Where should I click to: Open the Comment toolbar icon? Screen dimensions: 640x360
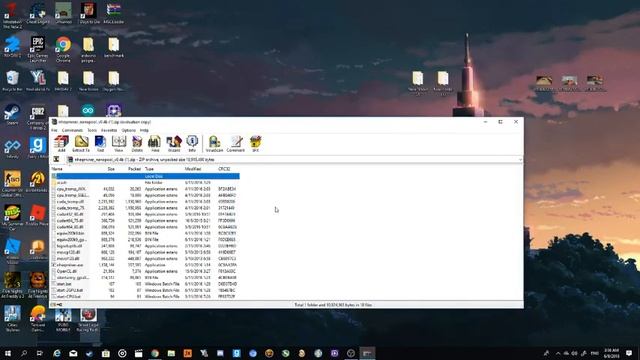236,144
